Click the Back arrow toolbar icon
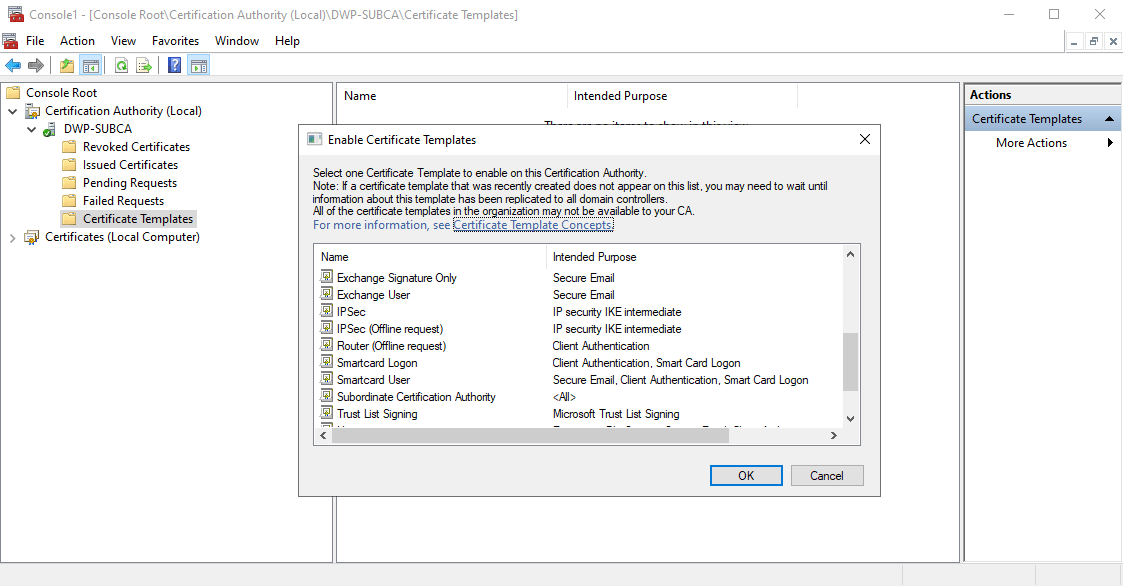This screenshot has width=1123, height=586. point(13,66)
